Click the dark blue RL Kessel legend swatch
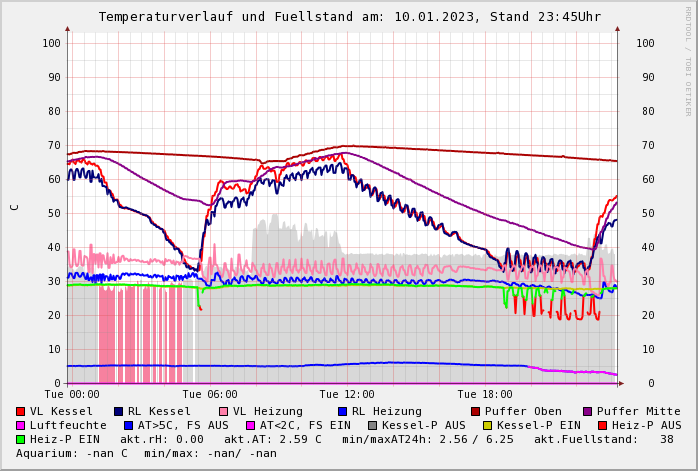Viewport: 698px width, 471px height. tap(118, 412)
